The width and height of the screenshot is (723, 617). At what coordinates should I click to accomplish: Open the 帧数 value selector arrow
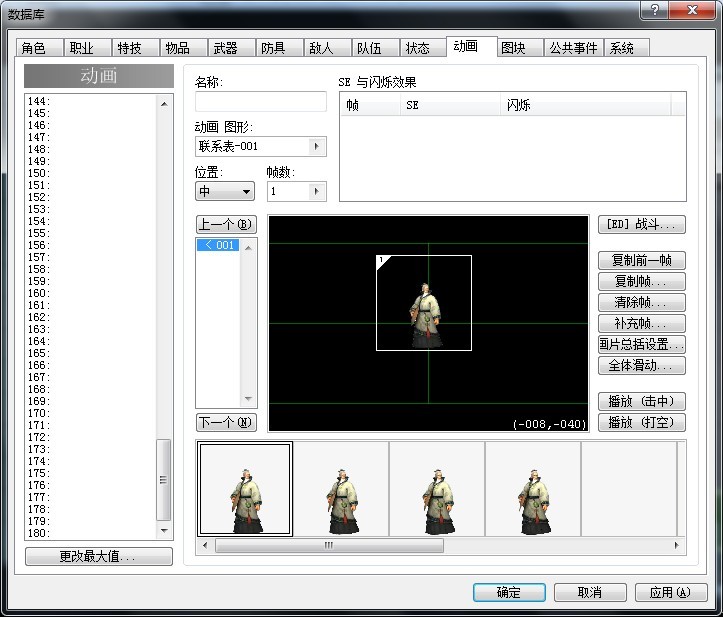[x=317, y=191]
